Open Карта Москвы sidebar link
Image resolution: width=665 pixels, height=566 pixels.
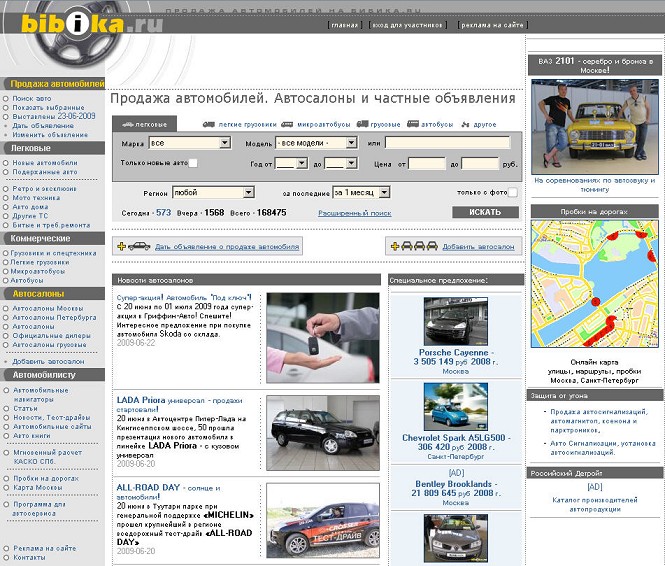click(x=38, y=488)
